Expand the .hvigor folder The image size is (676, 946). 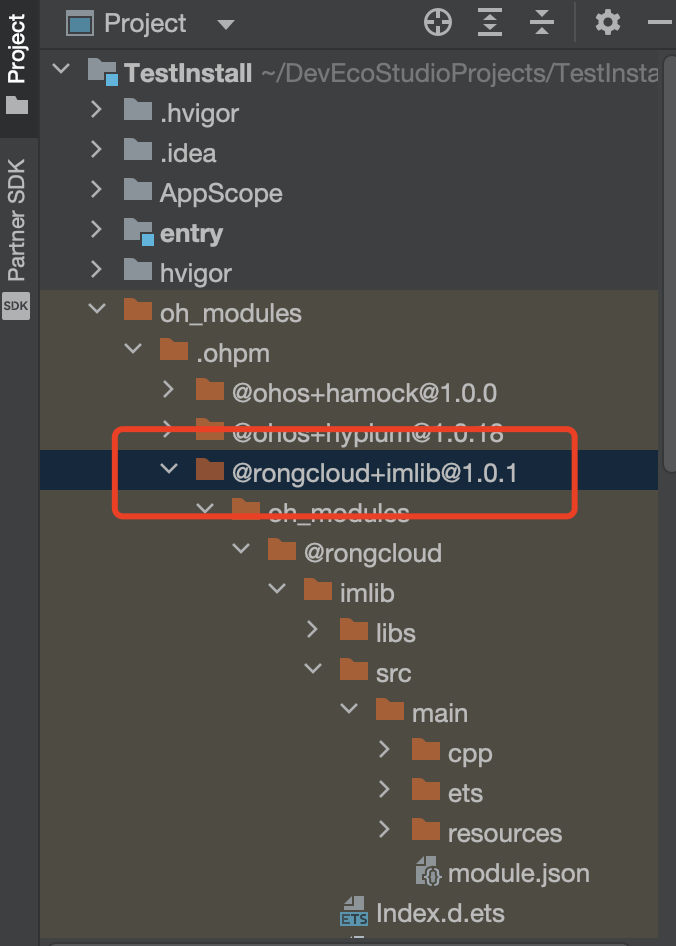[x=97, y=109]
